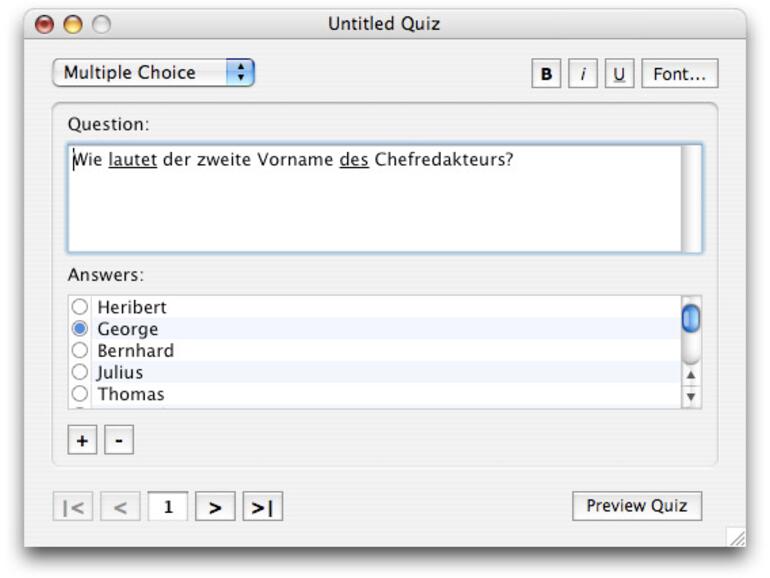Go to the next question arrow
Viewport: 770px width, 578px height.
coord(215,507)
